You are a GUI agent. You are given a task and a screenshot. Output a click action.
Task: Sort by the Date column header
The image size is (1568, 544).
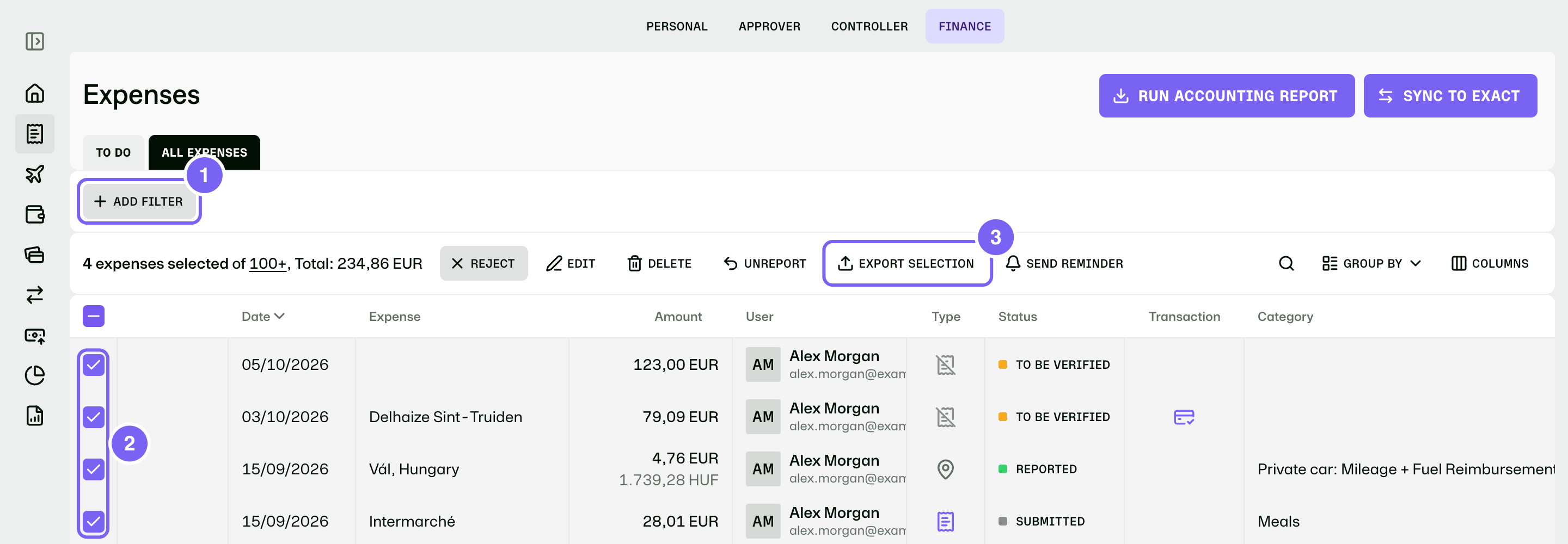tap(263, 317)
